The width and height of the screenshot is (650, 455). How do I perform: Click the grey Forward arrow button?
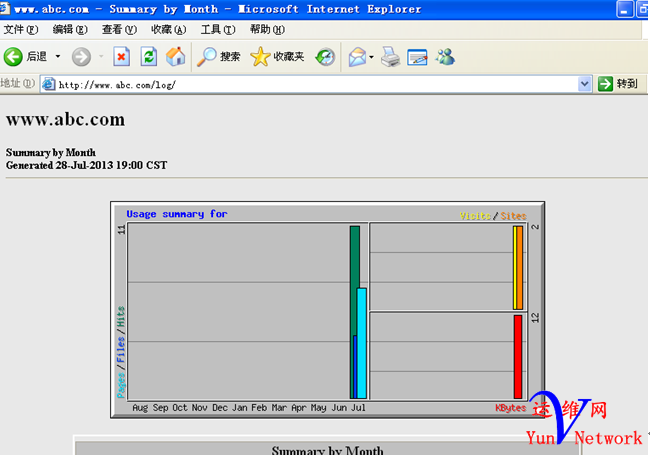point(81,57)
